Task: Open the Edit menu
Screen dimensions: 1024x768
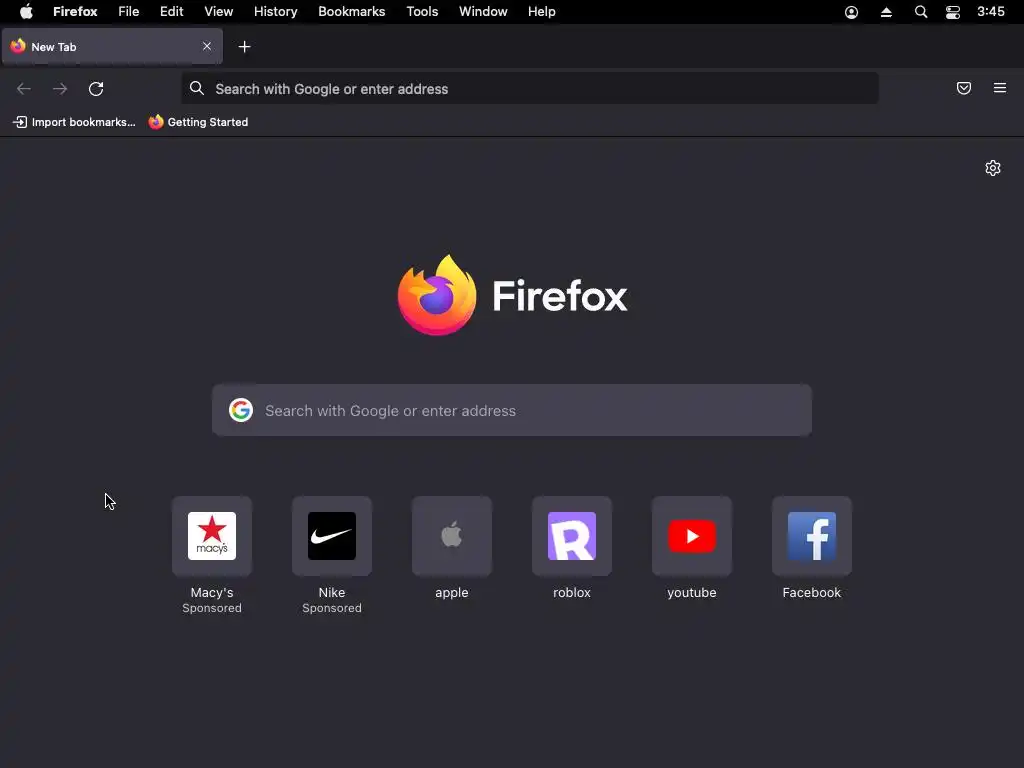Action: coord(172,12)
